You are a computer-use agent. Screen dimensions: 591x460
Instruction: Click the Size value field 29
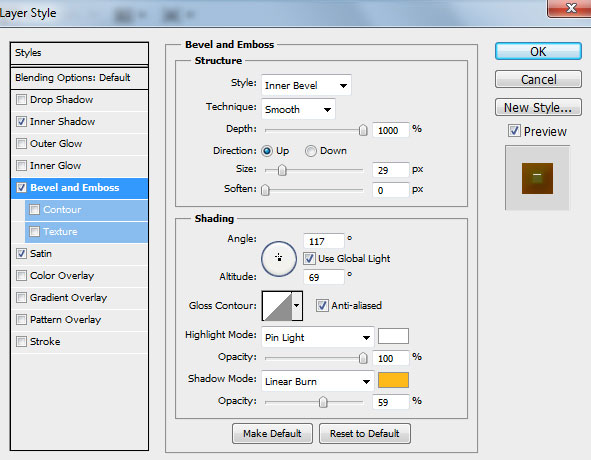(390, 170)
